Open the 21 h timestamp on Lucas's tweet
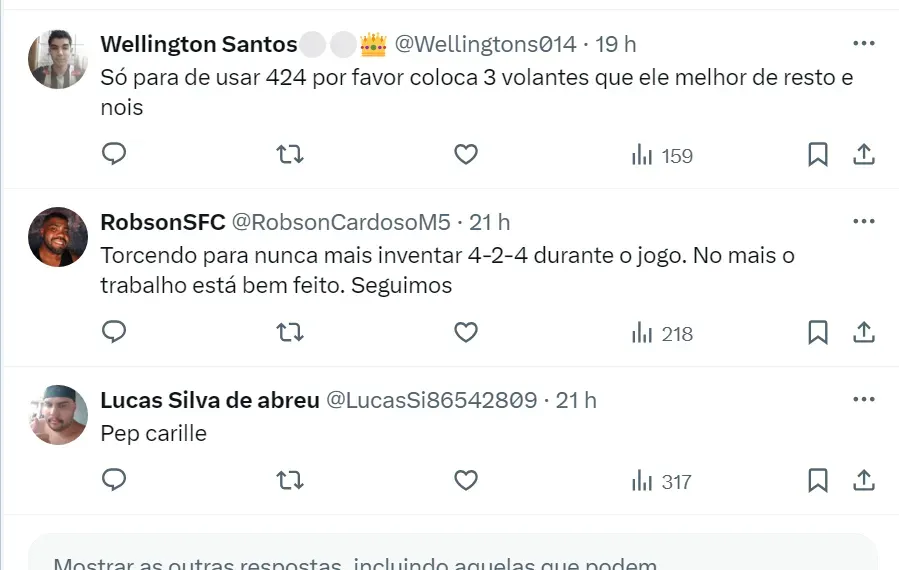Viewport: 899px width, 570px height. coord(576,400)
